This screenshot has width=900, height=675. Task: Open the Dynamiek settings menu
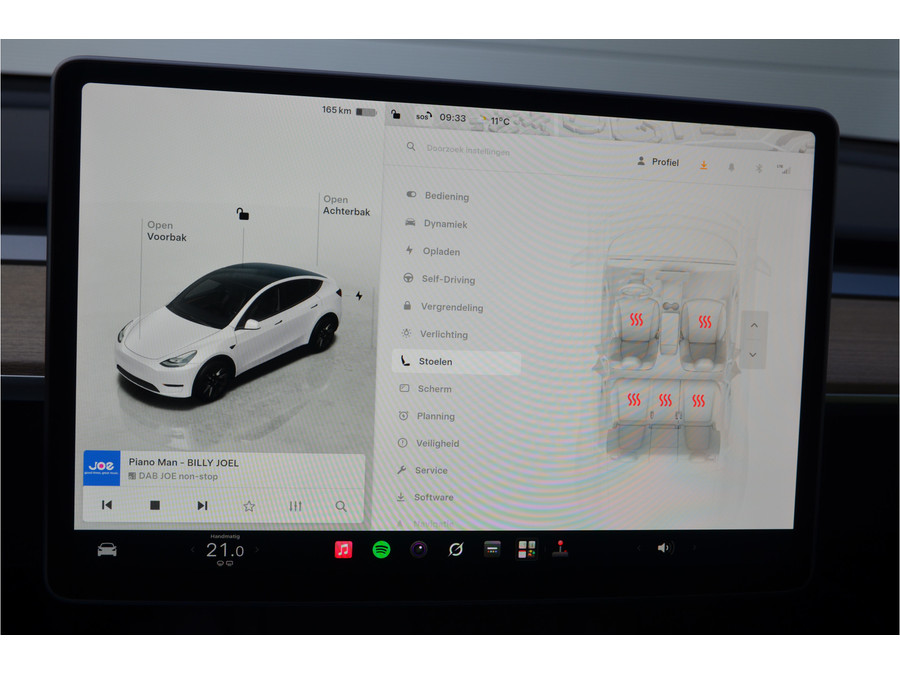coord(436,223)
